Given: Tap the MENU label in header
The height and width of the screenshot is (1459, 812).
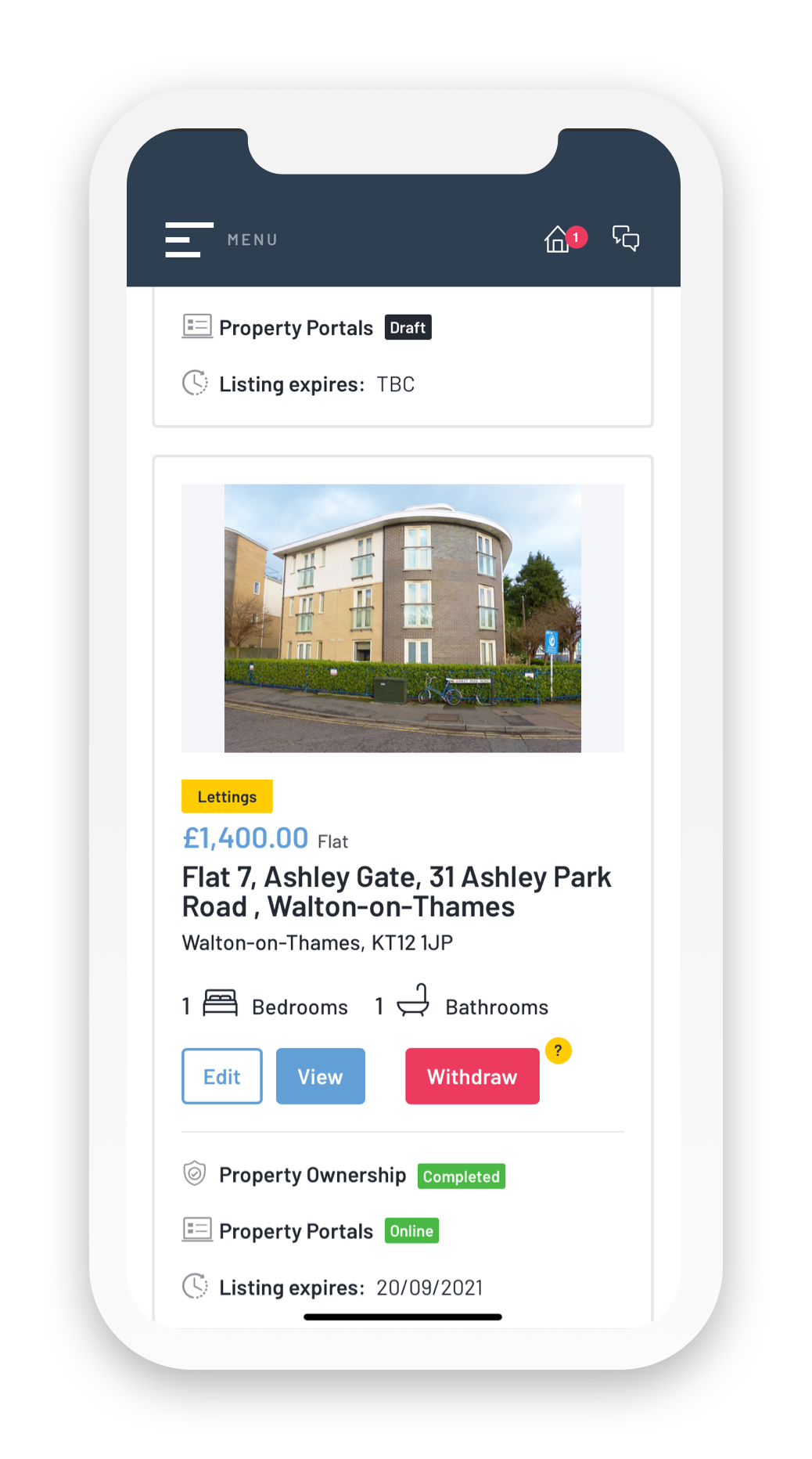Looking at the screenshot, I should tap(253, 240).
